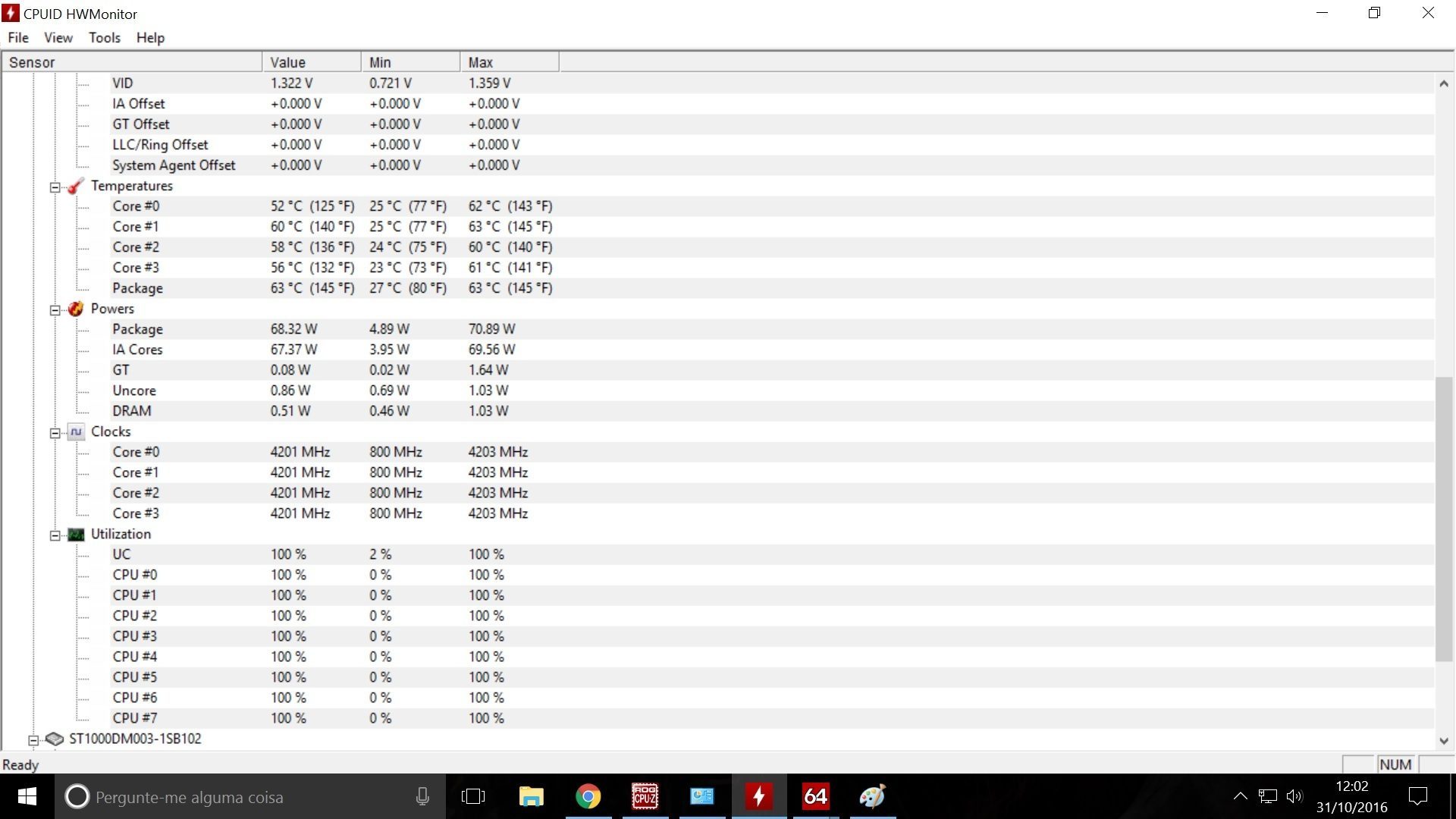Open the Tools menu
Viewport: 1456px width, 819px height.
point(105,38)
